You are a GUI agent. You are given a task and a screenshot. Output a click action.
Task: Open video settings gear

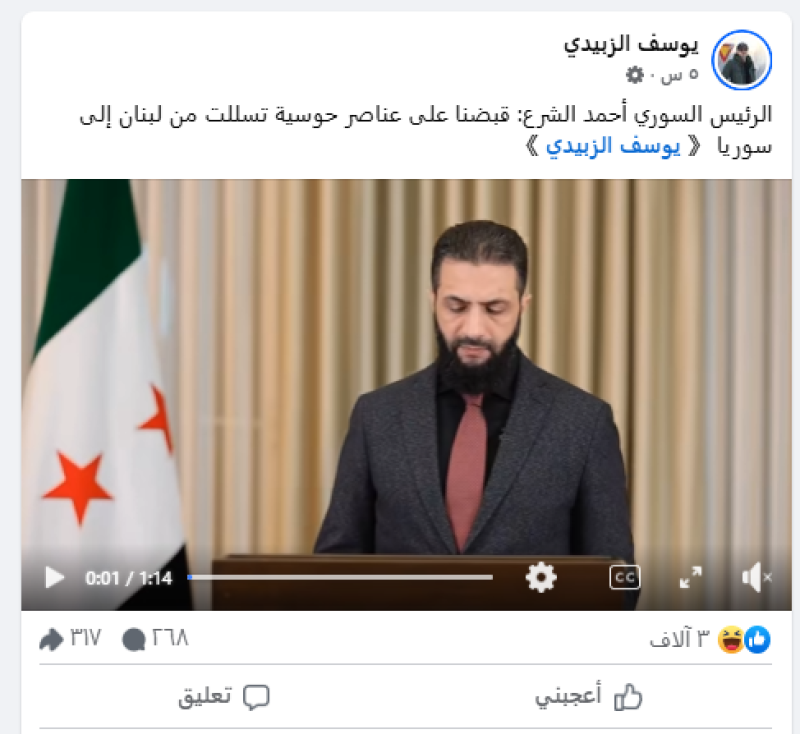click(x=541, y=577)
